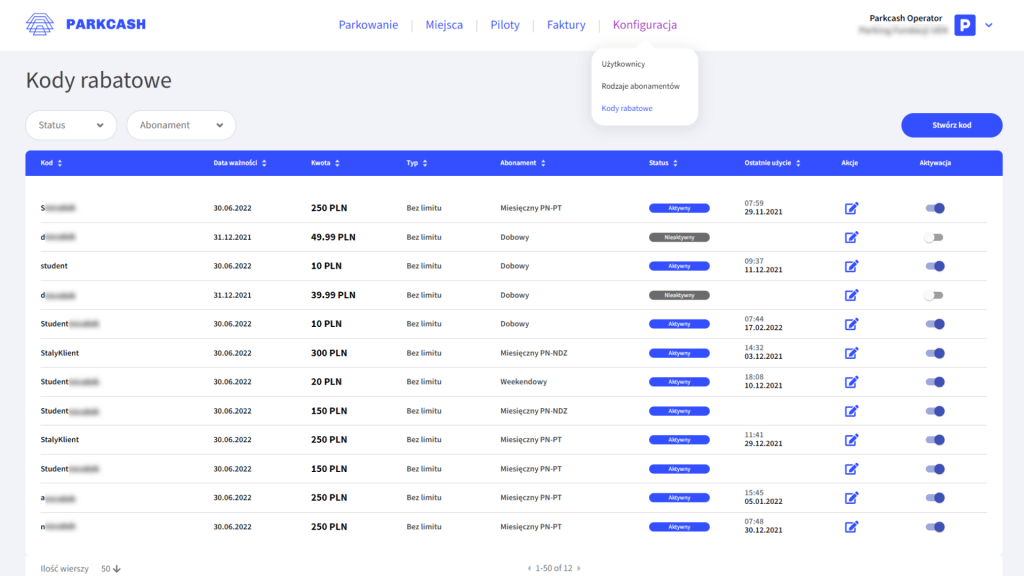Click the edit icon for the 39.99 PLN code

pyautogui.click(x=851, y=295)
